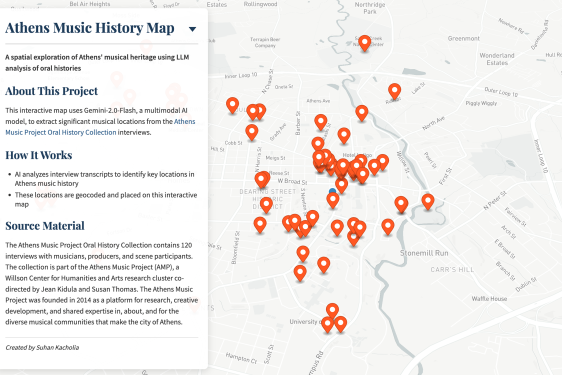Click the Athens Ave street label
Screen dimensions: 562x375
(318, 101)
